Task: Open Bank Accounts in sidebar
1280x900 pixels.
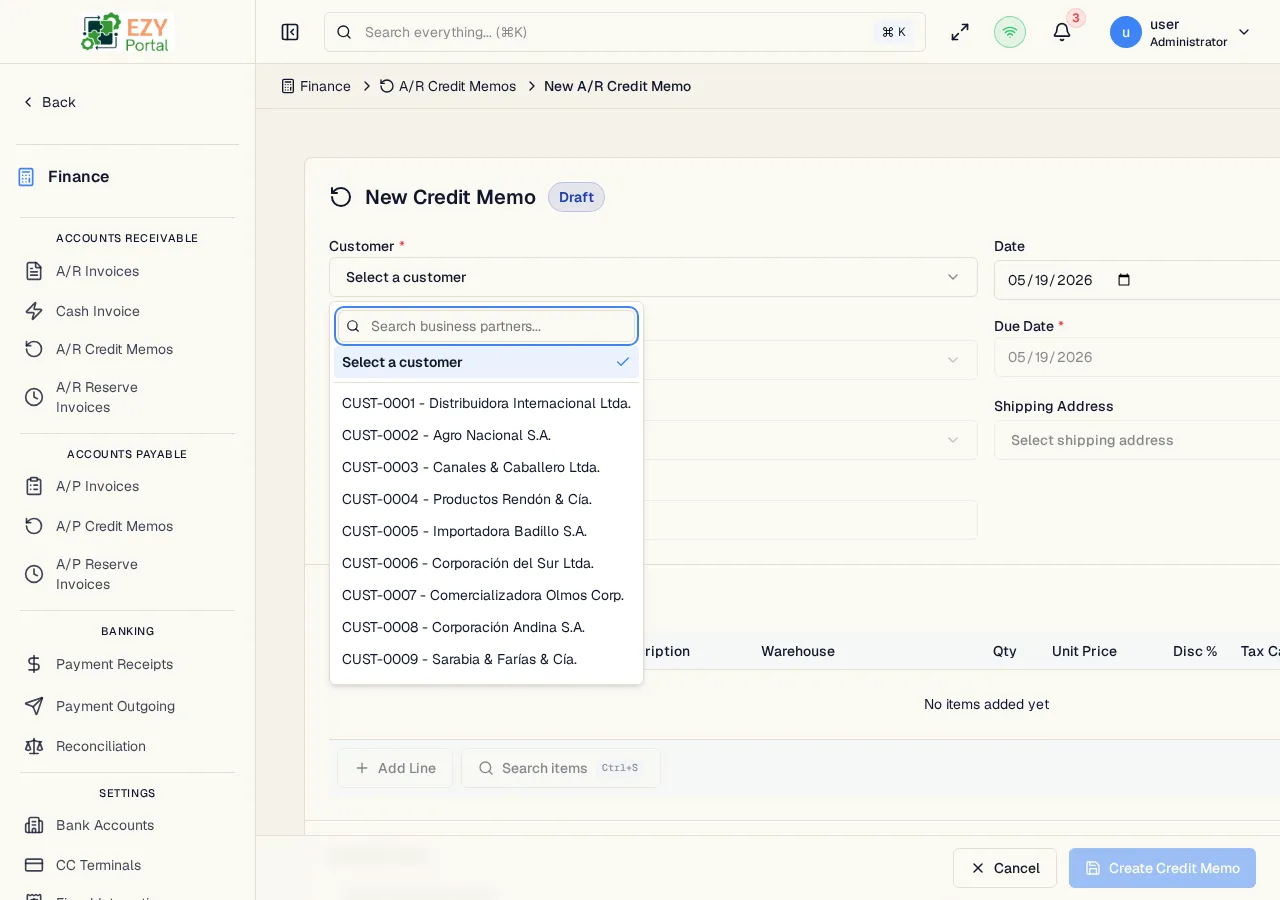Action: (x=105, y=825)
